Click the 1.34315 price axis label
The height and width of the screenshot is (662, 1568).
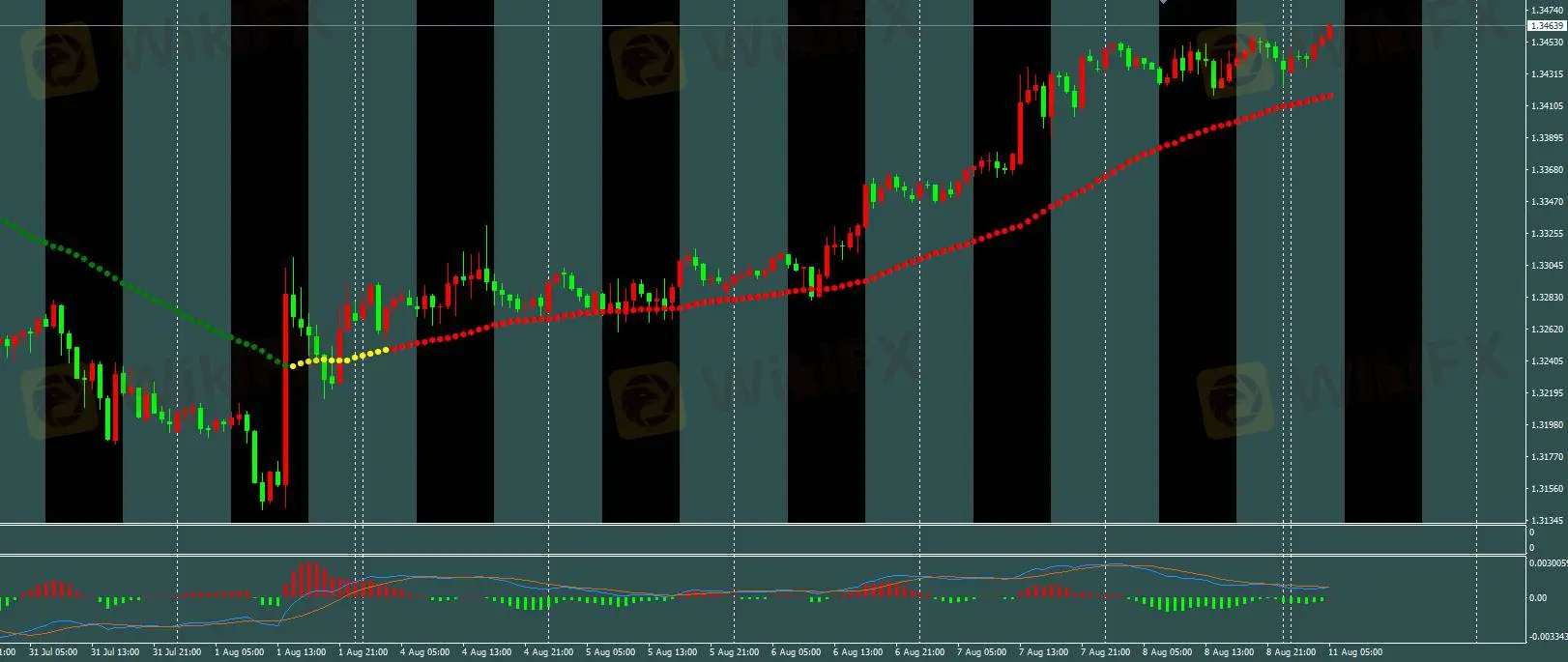coord(1548,73)
